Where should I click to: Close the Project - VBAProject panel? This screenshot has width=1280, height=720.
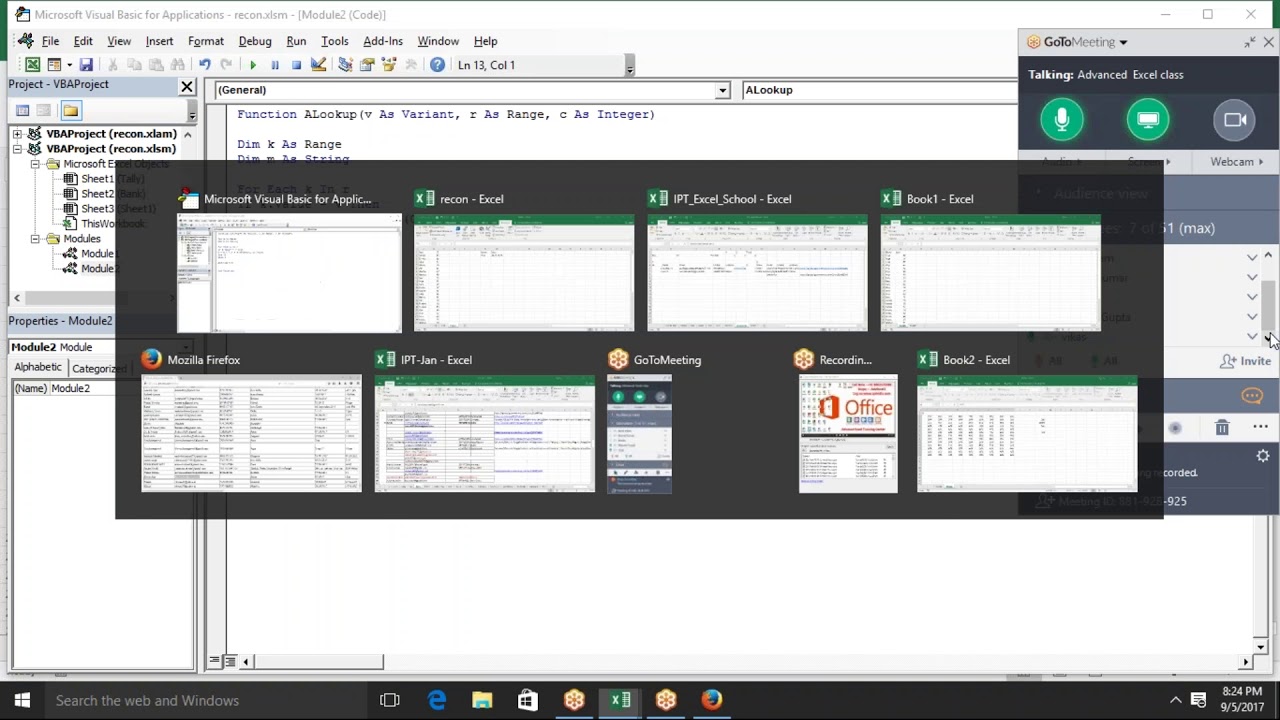[x=187, y=86]
